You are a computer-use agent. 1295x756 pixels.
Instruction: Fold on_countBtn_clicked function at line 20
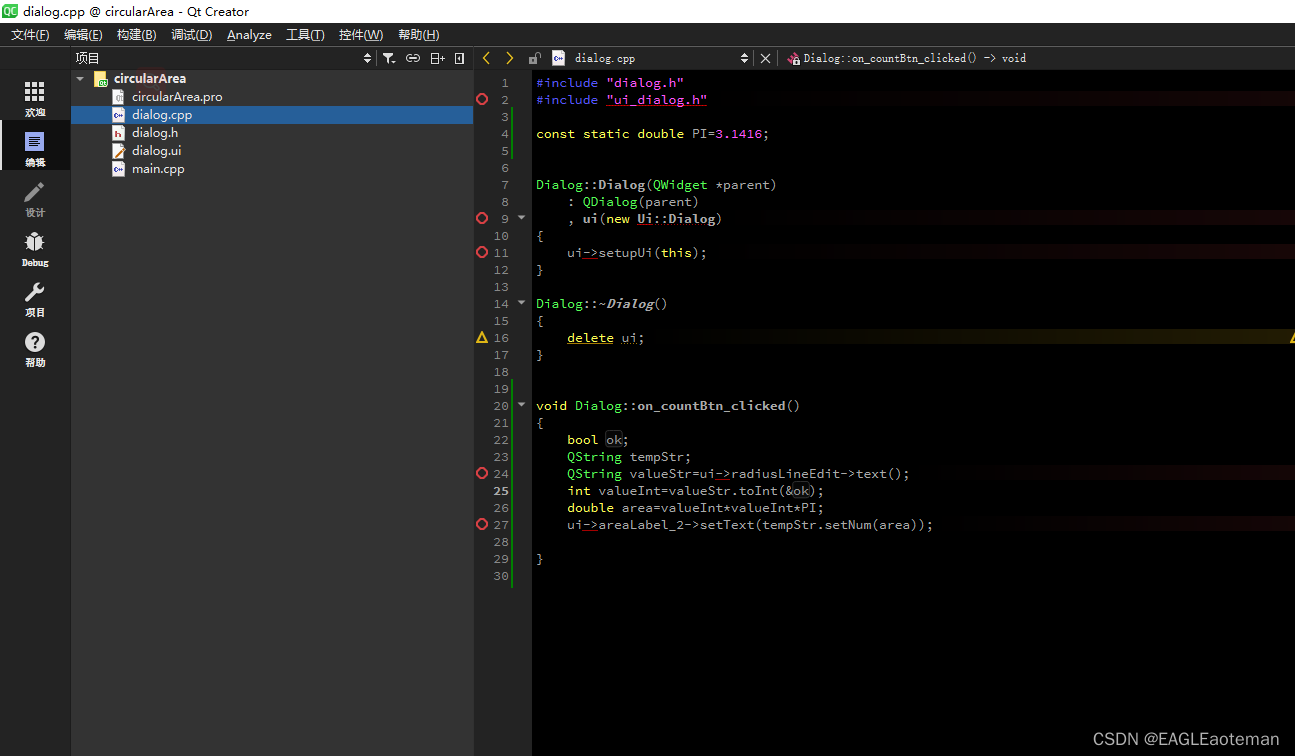(521, 405)
